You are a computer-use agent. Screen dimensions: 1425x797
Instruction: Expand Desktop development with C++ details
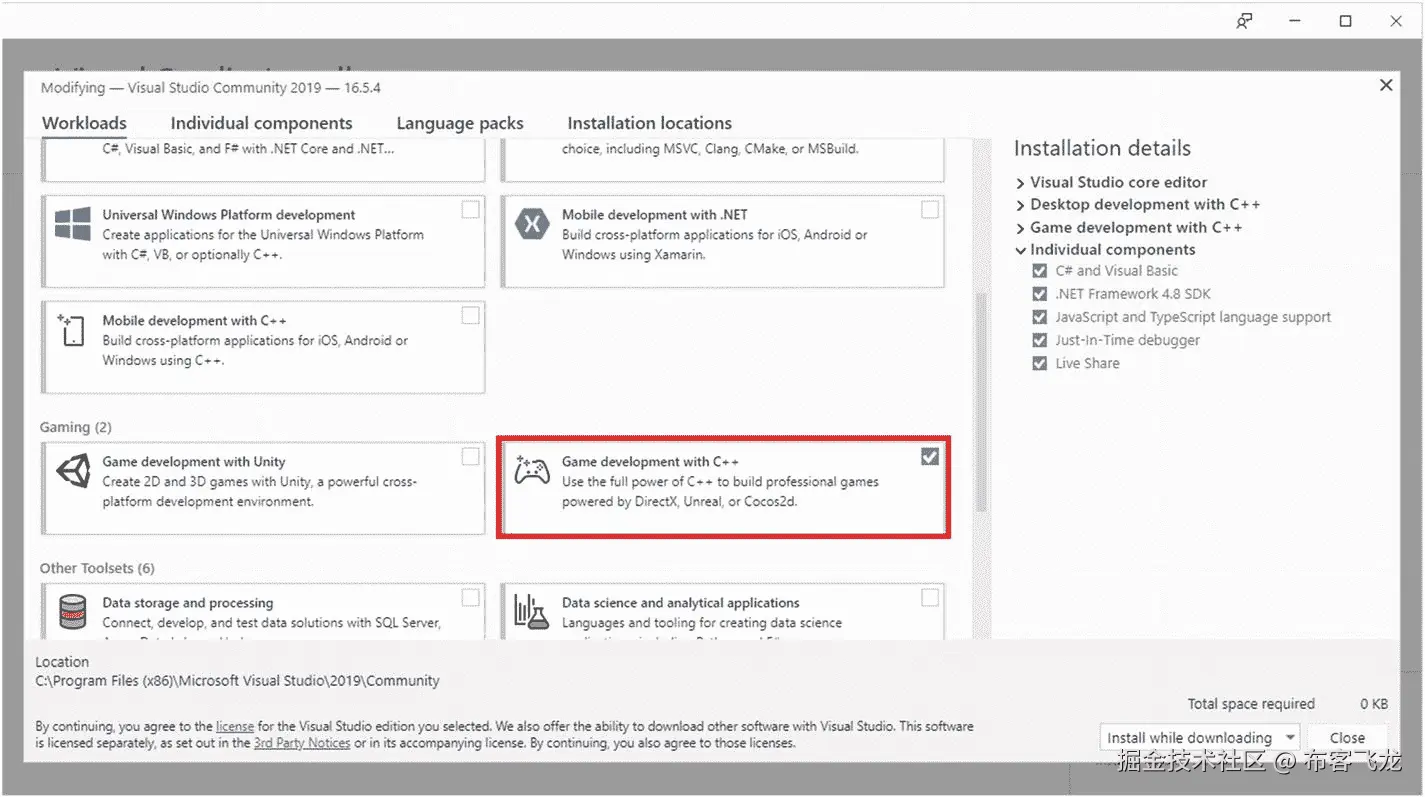(1020, 205)
